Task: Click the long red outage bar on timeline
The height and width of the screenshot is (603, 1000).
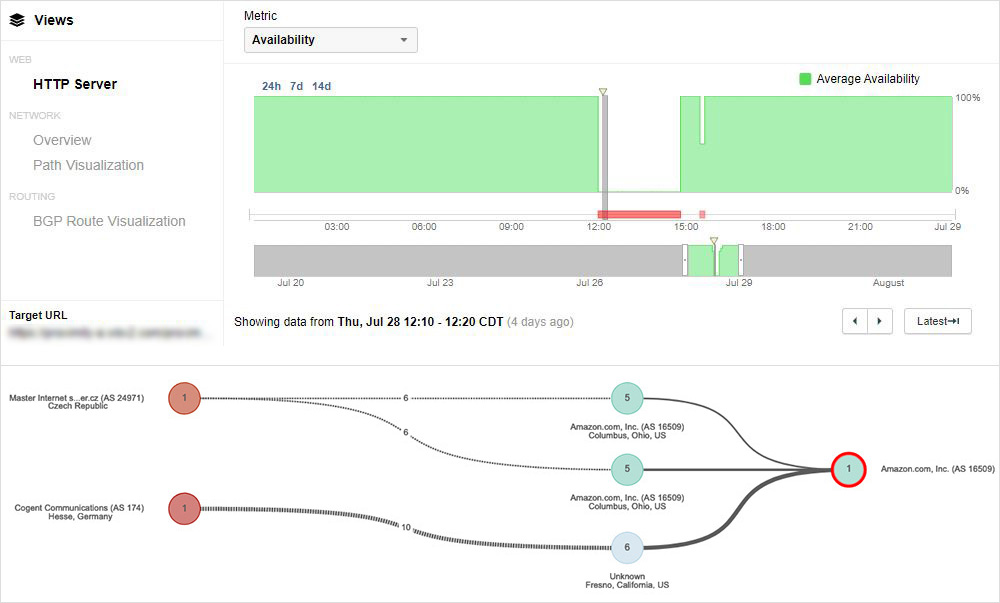Action: [x=640, y=214]
